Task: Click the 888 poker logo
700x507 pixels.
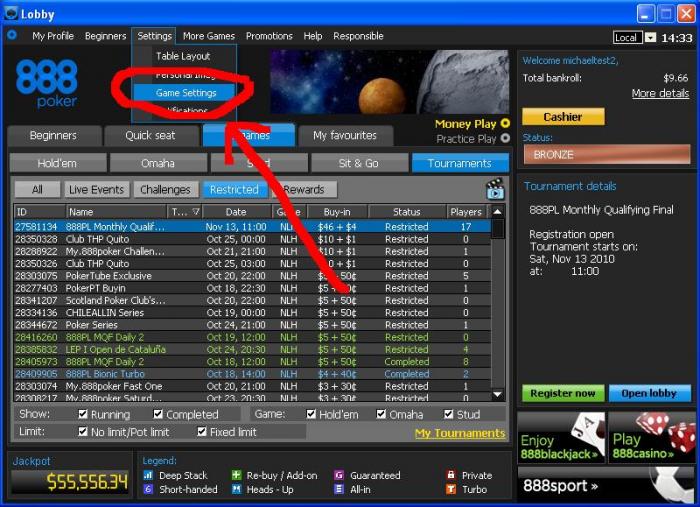Action: [x=47, y=83]
